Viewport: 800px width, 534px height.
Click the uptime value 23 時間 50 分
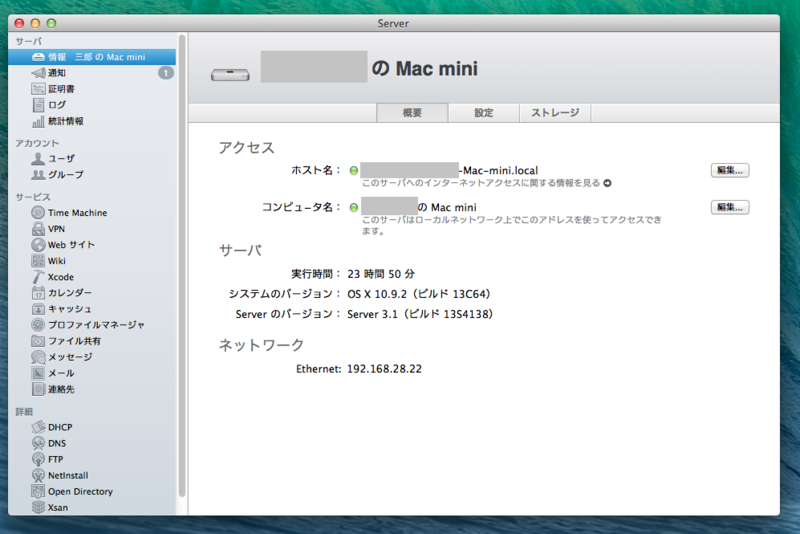(381, 274)
